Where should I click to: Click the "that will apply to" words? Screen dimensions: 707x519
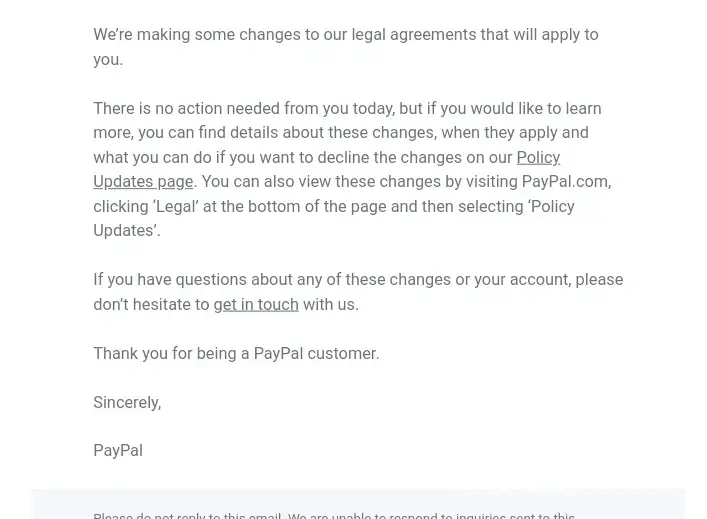[x=539, y=35]
